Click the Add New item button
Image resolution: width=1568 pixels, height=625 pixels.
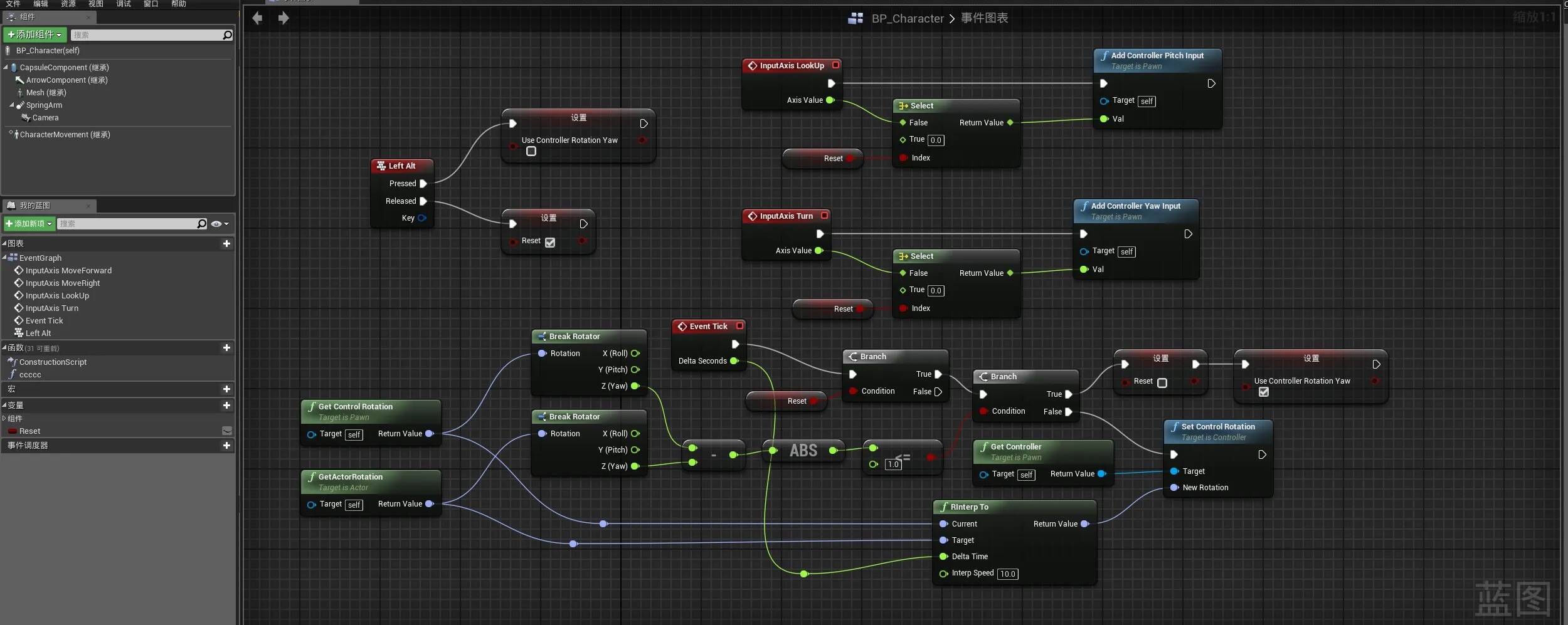coord(29,224)
